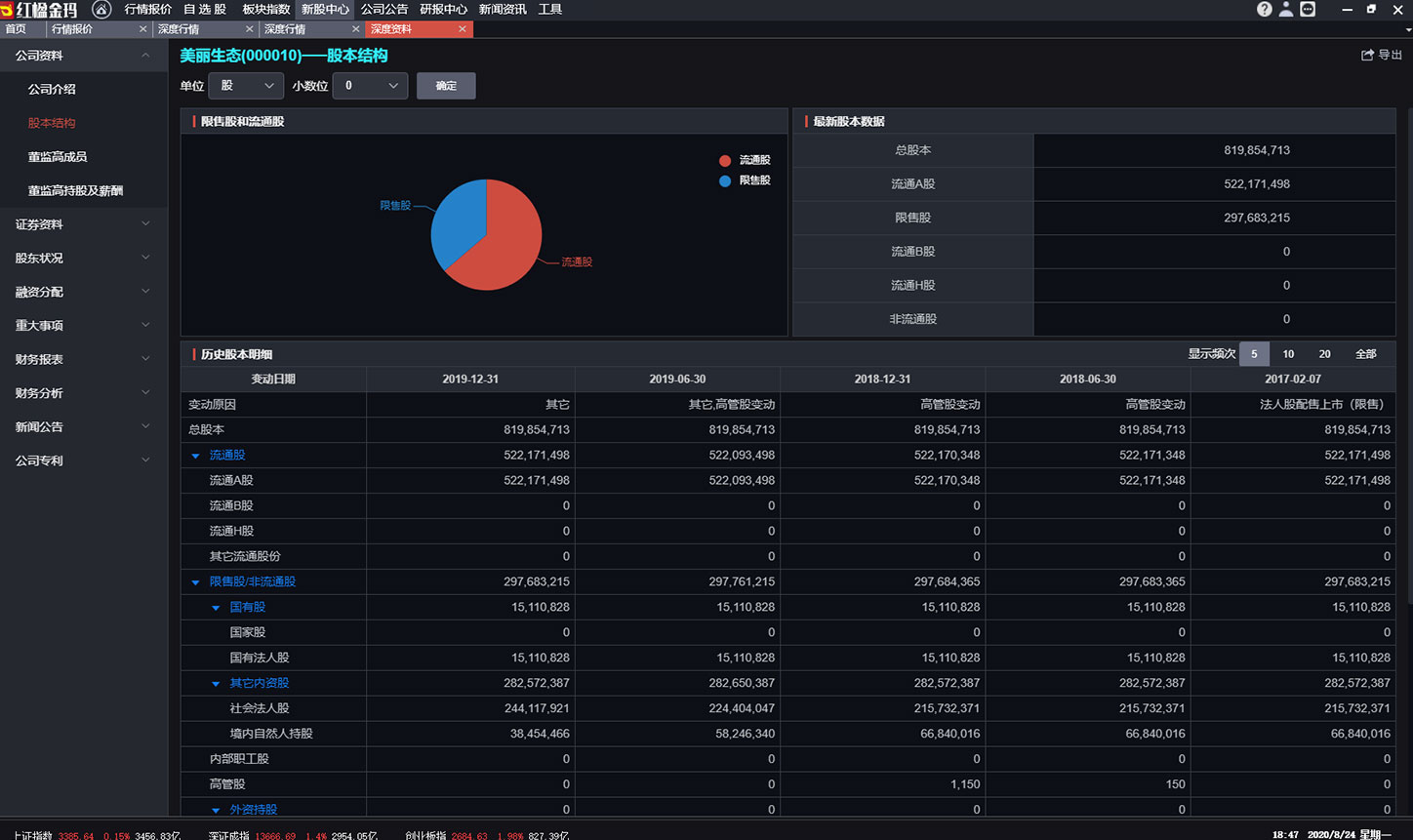Click the 确定 confirm button

pyautogui.click(x=446, y=86)
